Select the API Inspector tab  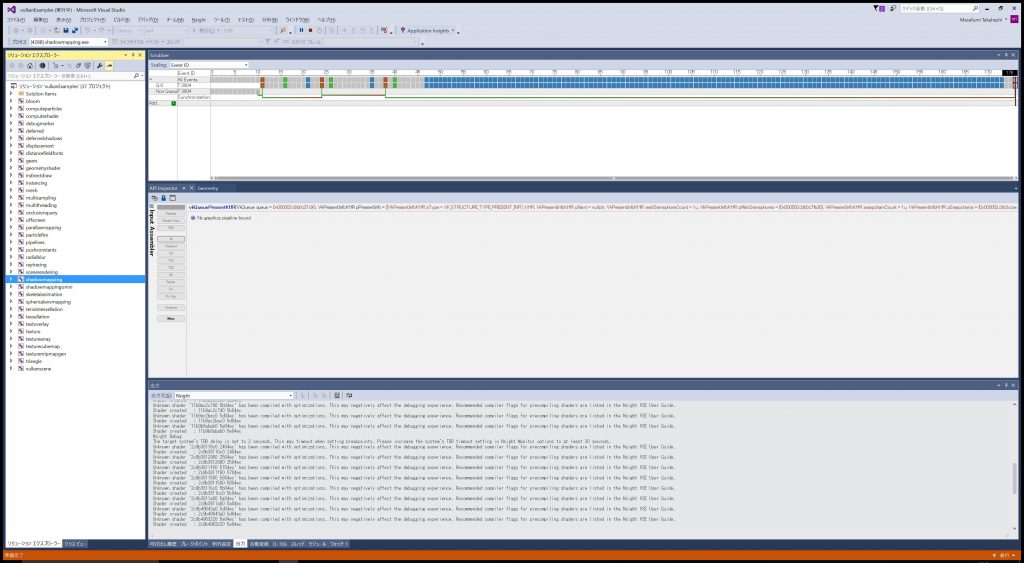[164, 188]
